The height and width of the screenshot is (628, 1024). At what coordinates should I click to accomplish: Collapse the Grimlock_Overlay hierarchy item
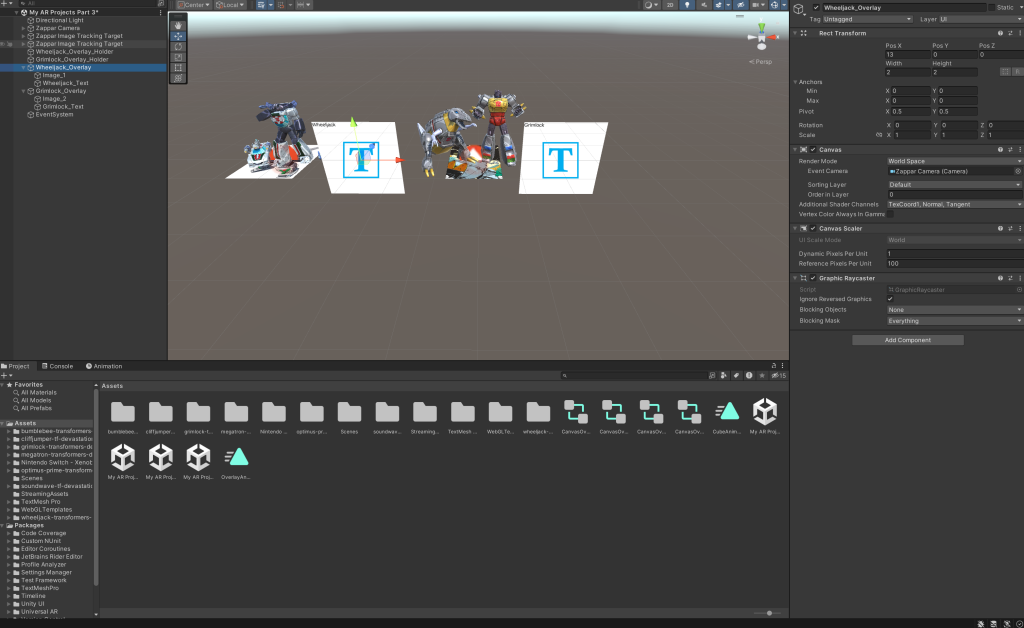(25, 91)
